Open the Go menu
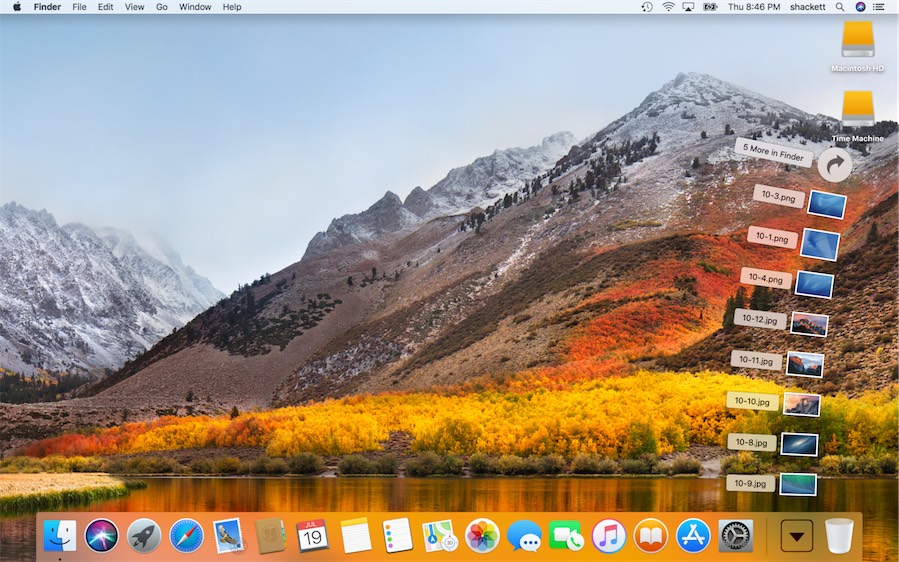The width and height of the screenshot is (899, 562). [x=162, y=7]
